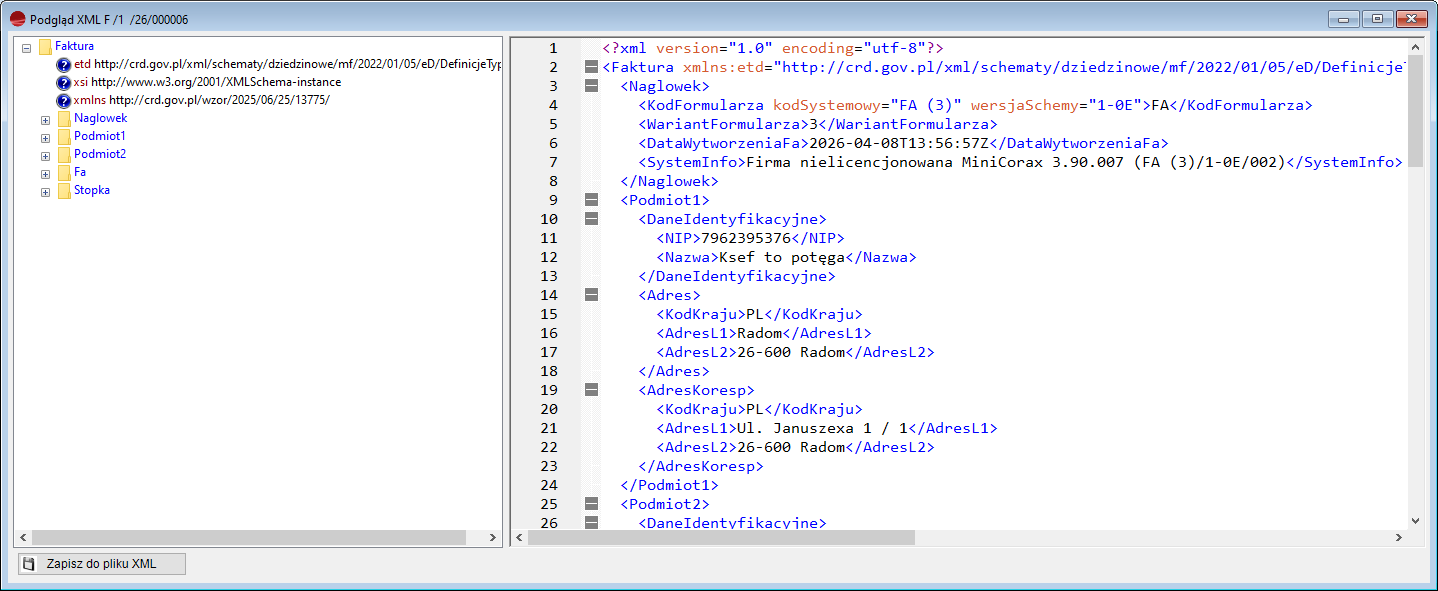
Task: Click tree panel scroll-left arrow
Action: [23, 538]
